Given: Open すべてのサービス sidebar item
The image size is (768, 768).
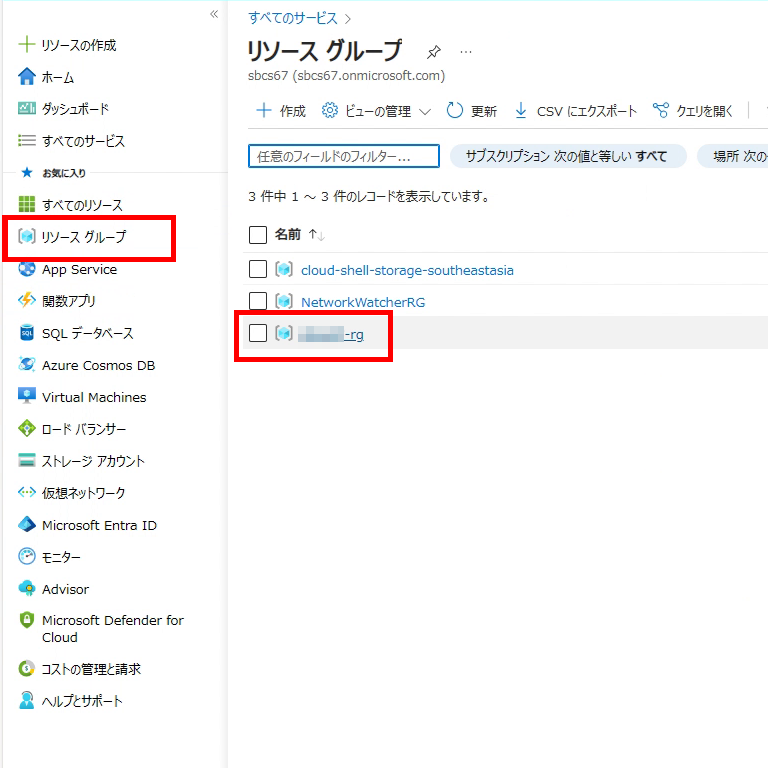Looking at the screenshot, I should (x=83, y=141).
